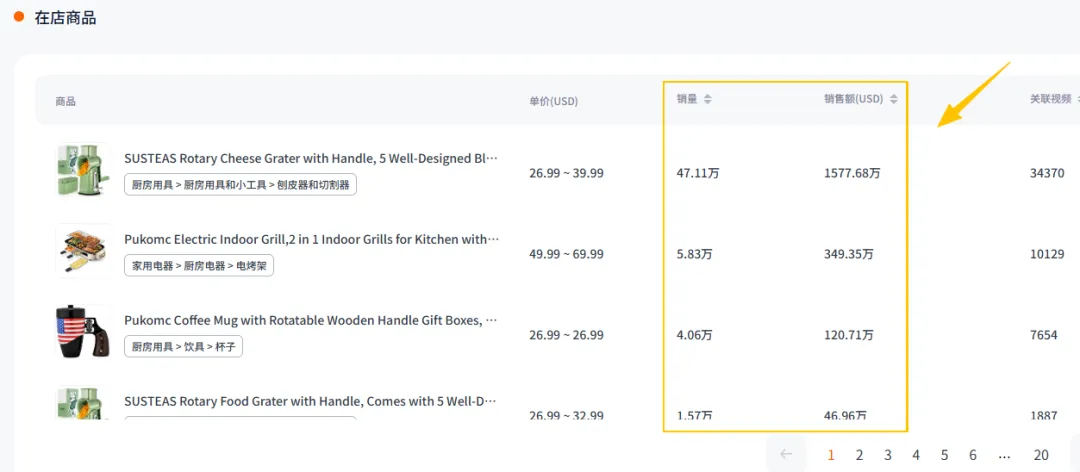Open Pukomc Coffee Mug product link
The width and height of the screenshot is (1080, 472).
310,320
